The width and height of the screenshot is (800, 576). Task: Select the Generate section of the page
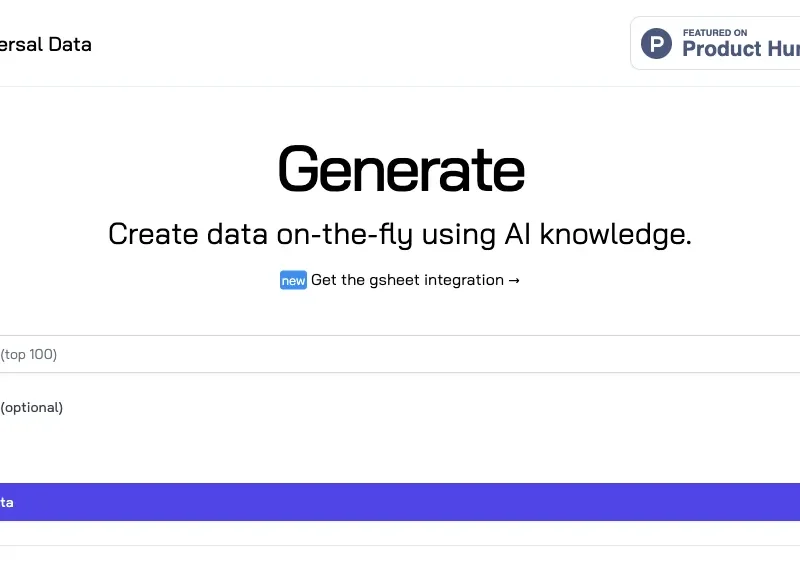coord(400,200)
